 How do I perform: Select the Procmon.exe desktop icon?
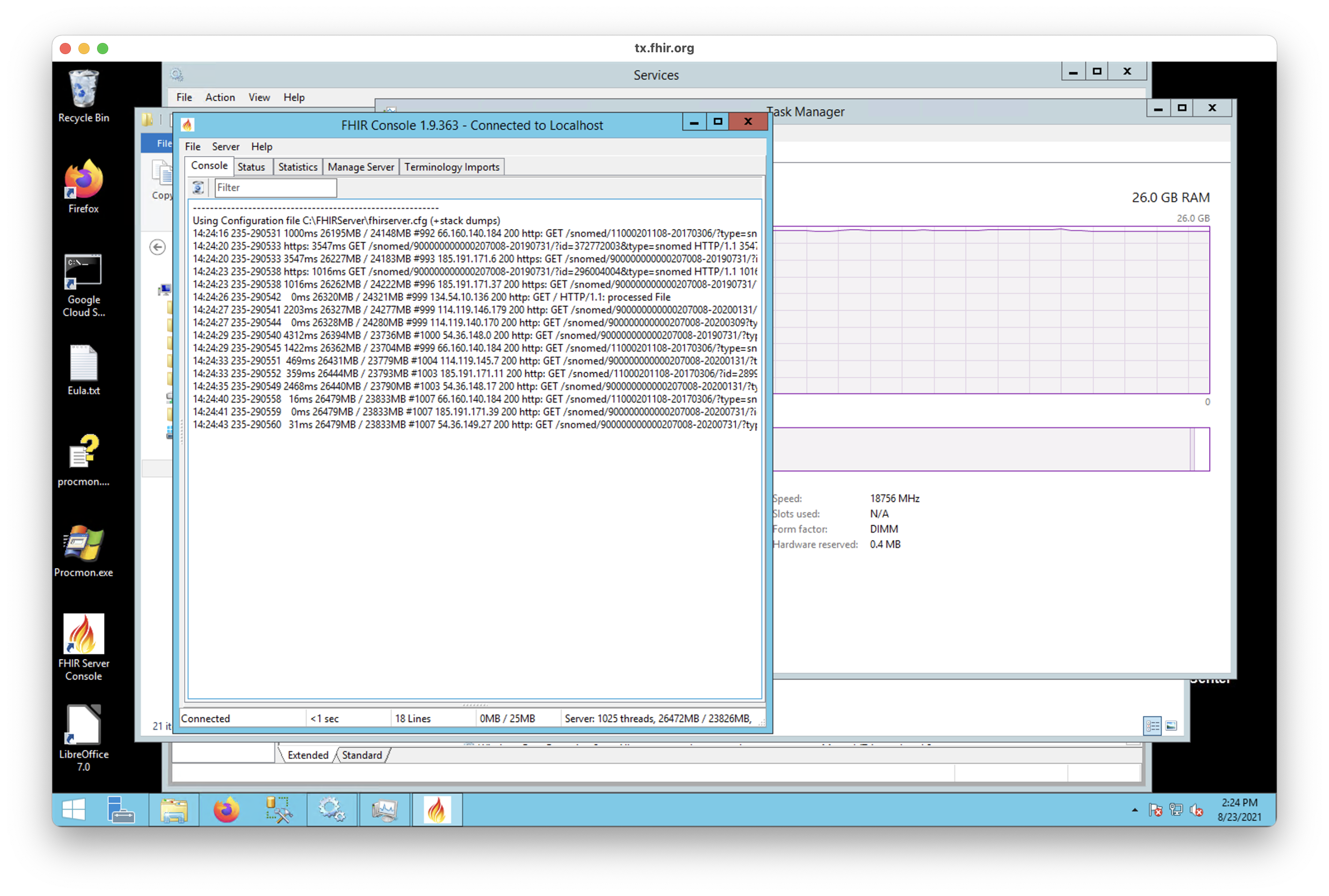pyautogui.click(x=84, y=551)
